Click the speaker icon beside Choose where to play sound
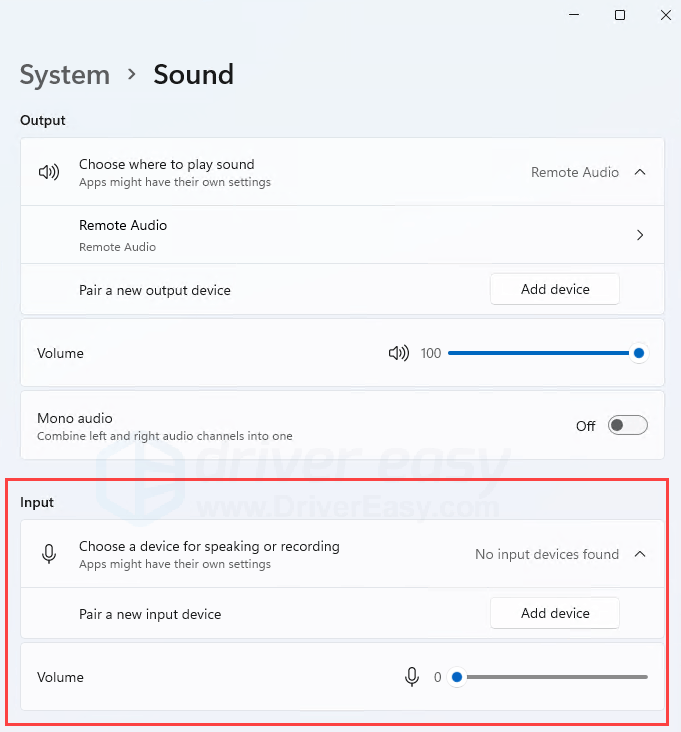 49,172
